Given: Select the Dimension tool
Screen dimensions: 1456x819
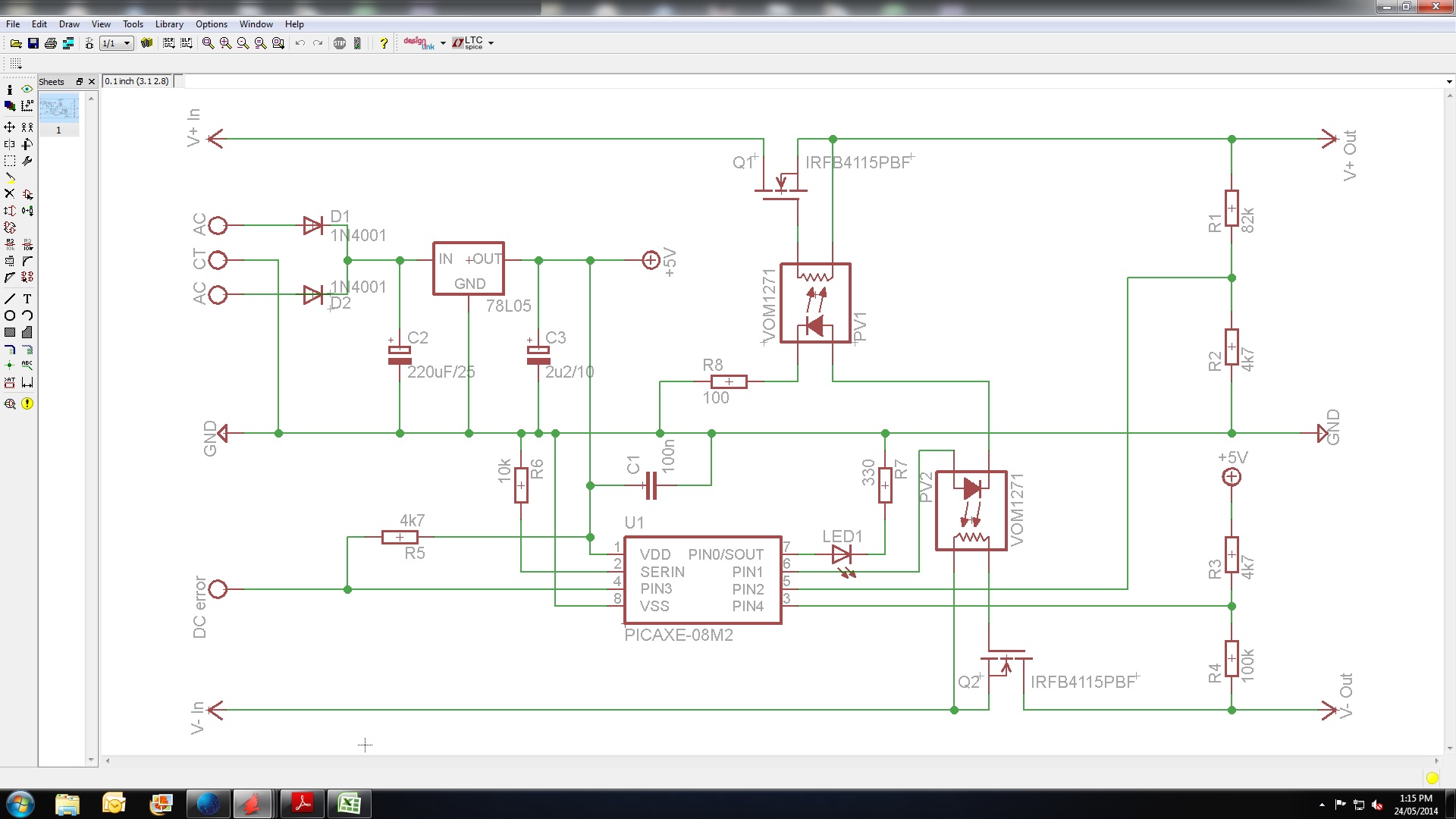Looking at the screenshot, I should coord(27,382).
